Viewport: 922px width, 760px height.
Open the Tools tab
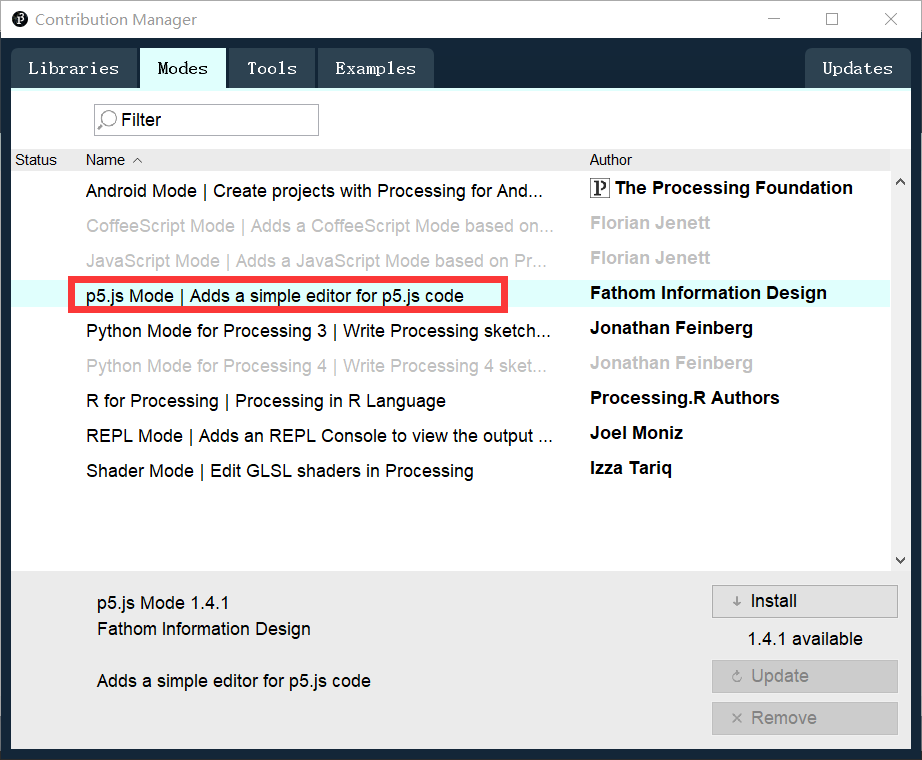[x=272, y=69]
